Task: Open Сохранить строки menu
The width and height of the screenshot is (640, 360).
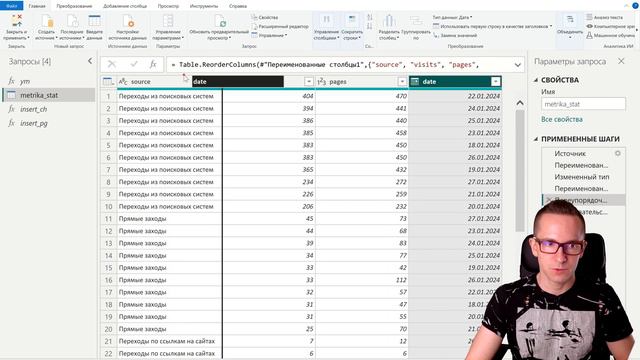Action: pos(352,27)
